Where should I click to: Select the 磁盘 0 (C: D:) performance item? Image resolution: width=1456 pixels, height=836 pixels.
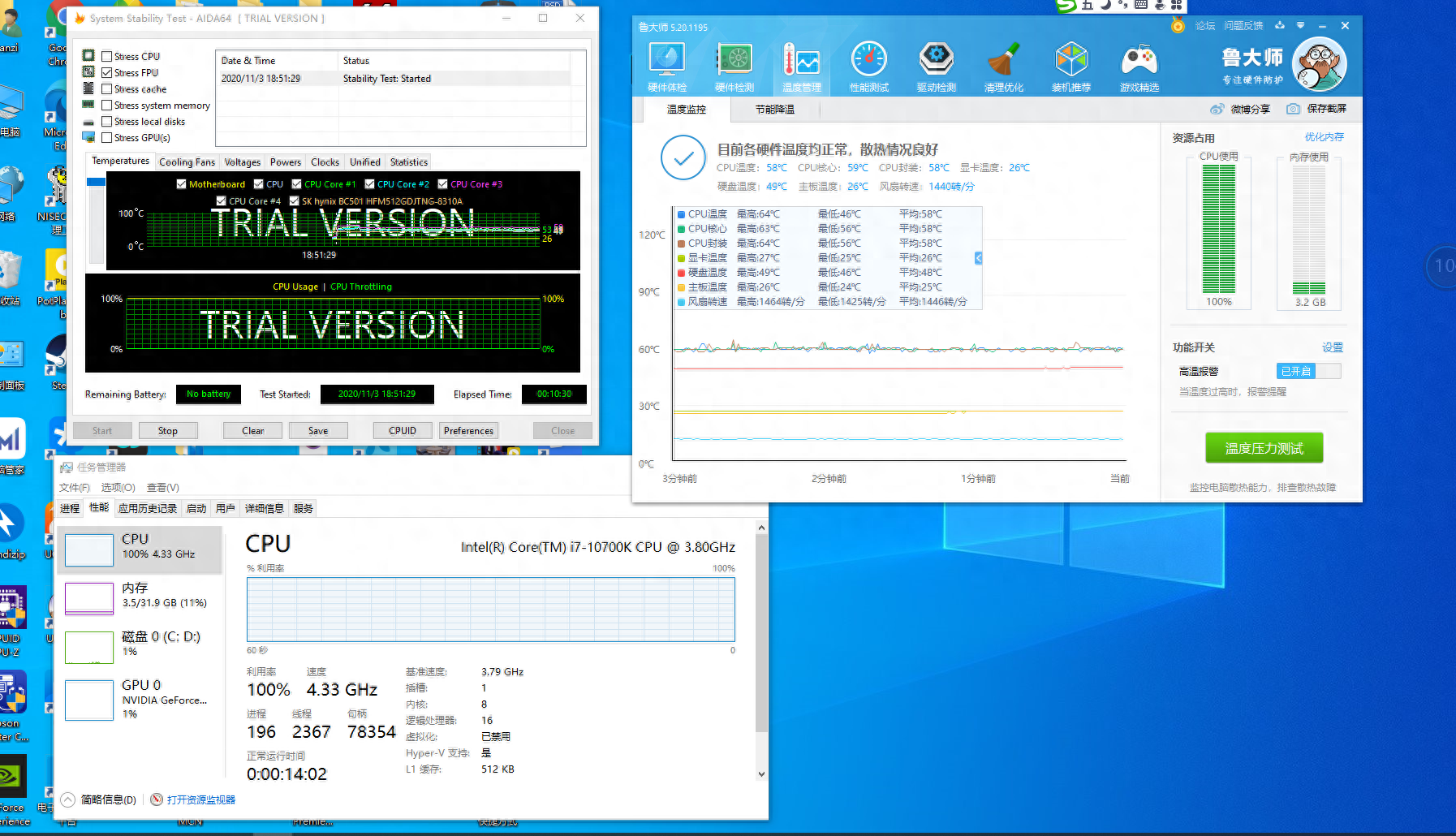click(x=140, y=648)
